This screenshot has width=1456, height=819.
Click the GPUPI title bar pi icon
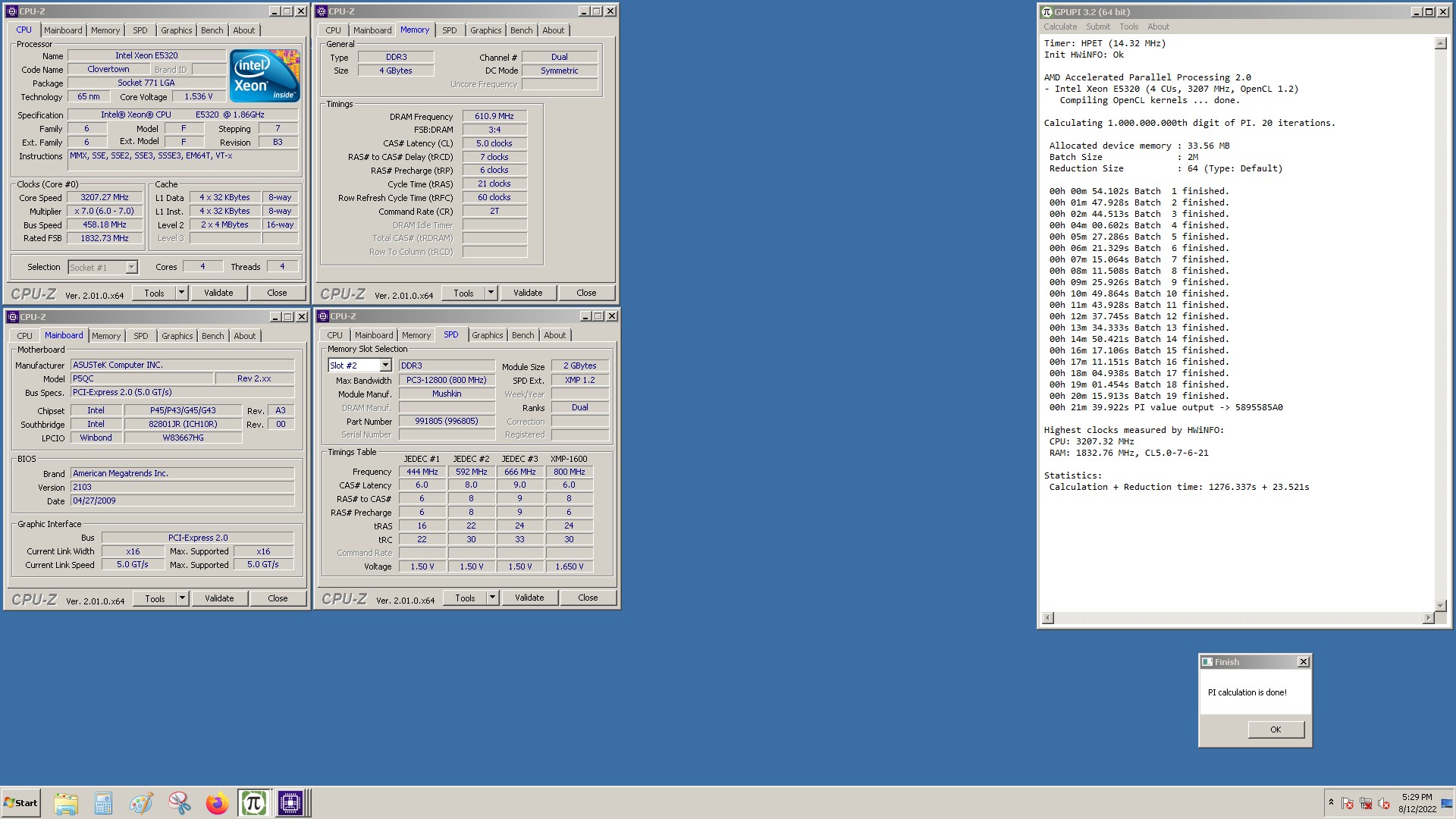[x=1046, y=11]
